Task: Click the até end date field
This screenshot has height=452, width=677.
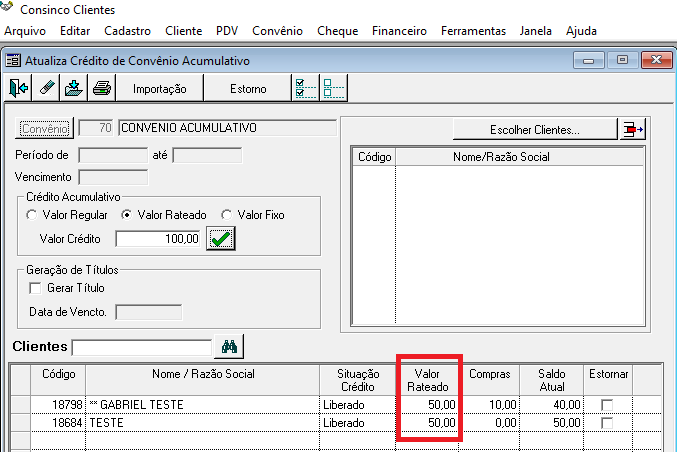Action: [x=207, y=155]
